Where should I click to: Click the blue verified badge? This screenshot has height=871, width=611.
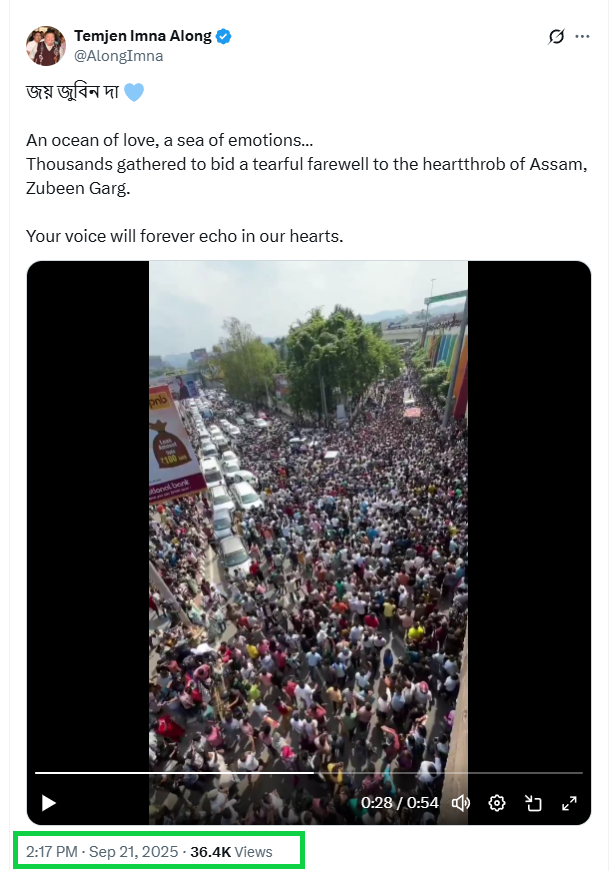tap(224, 36)
